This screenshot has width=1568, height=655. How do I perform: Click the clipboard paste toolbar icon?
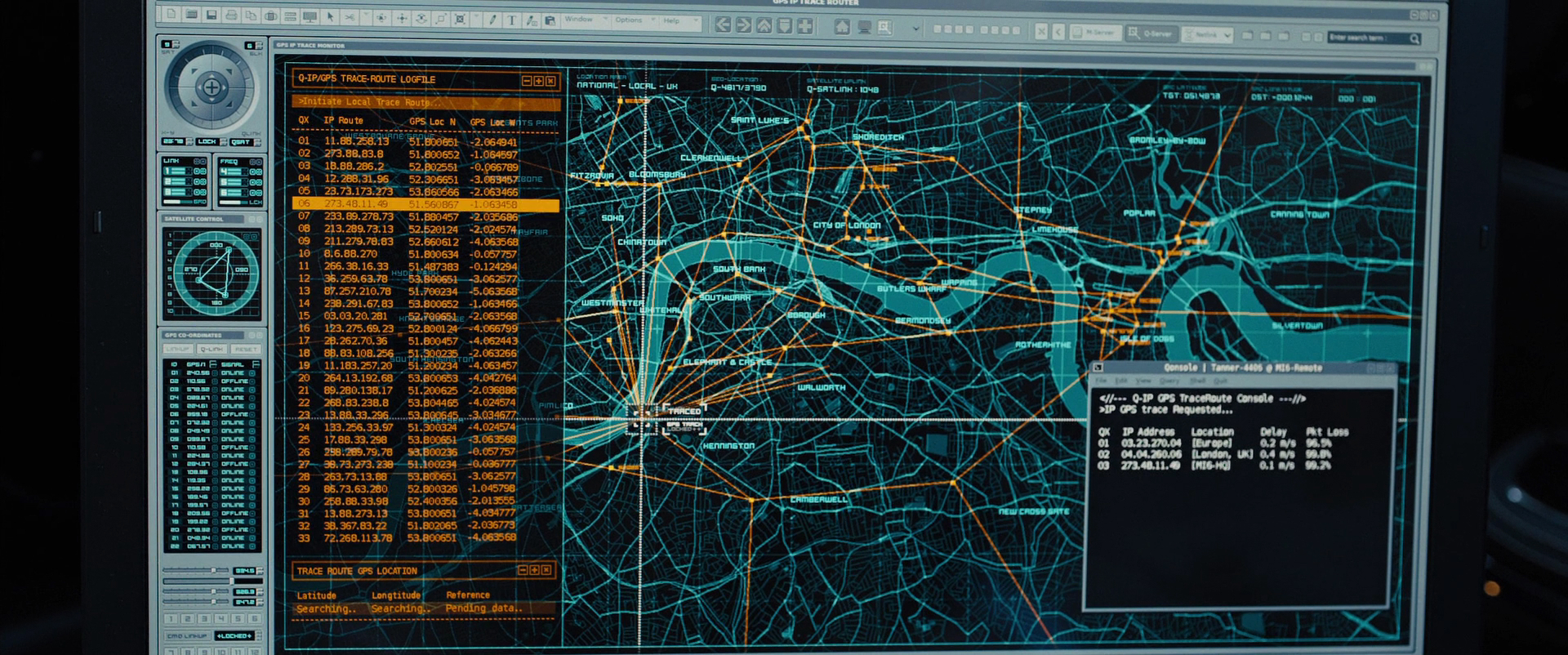click(550, 20)
